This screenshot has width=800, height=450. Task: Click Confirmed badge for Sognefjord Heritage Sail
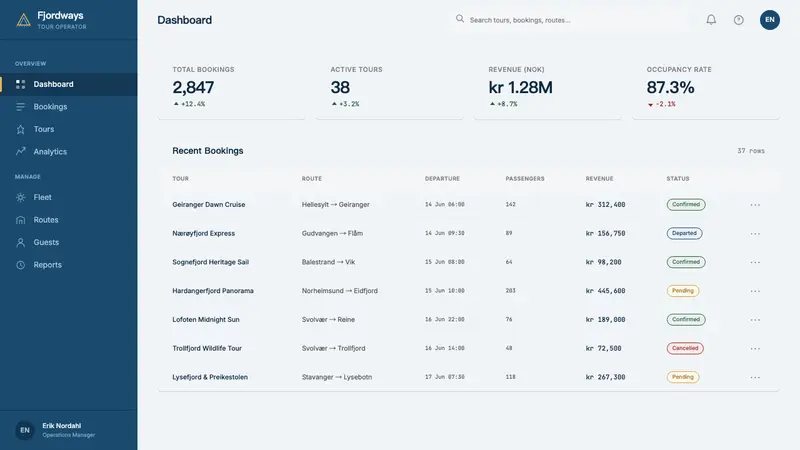[686, 262]
